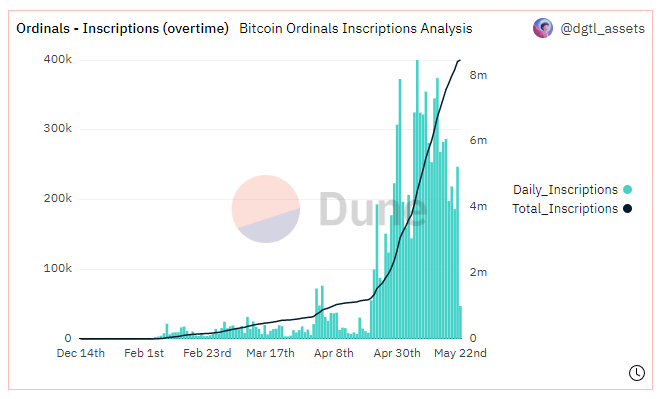Select the tallest teal bar reaching 400k
Screen dimensions: 660x399
tap(417, 199)
